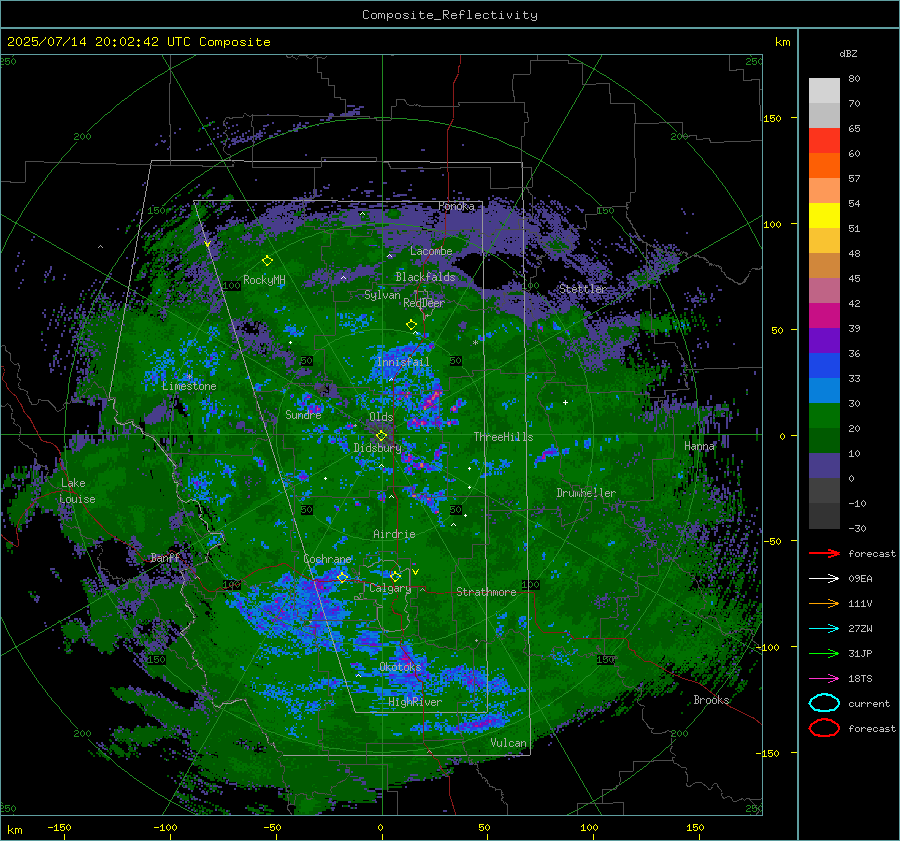Select the red 60-65 dBZ swatch

tap(824, 141)
